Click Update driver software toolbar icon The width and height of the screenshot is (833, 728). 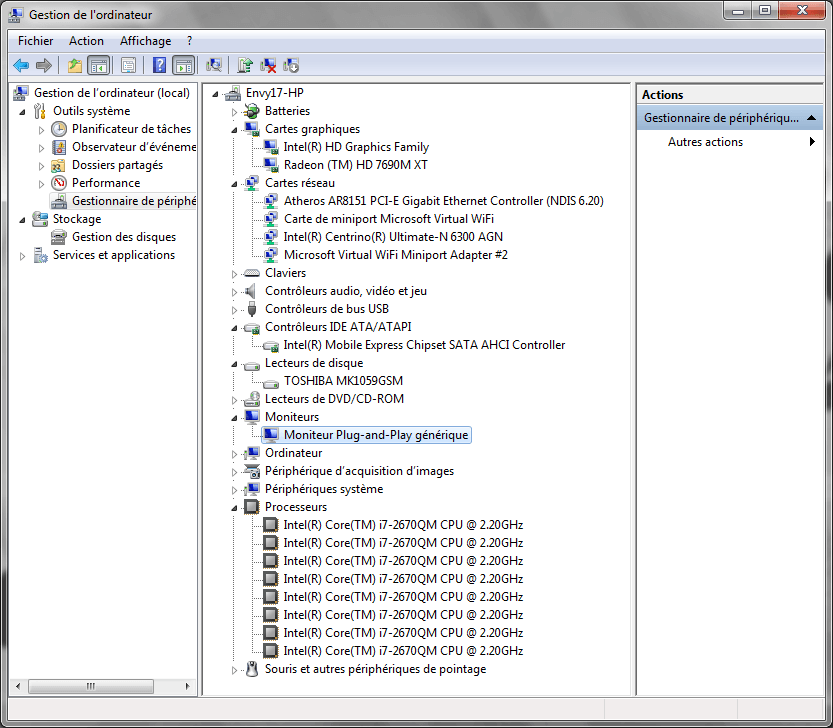(x=245, y=65)
